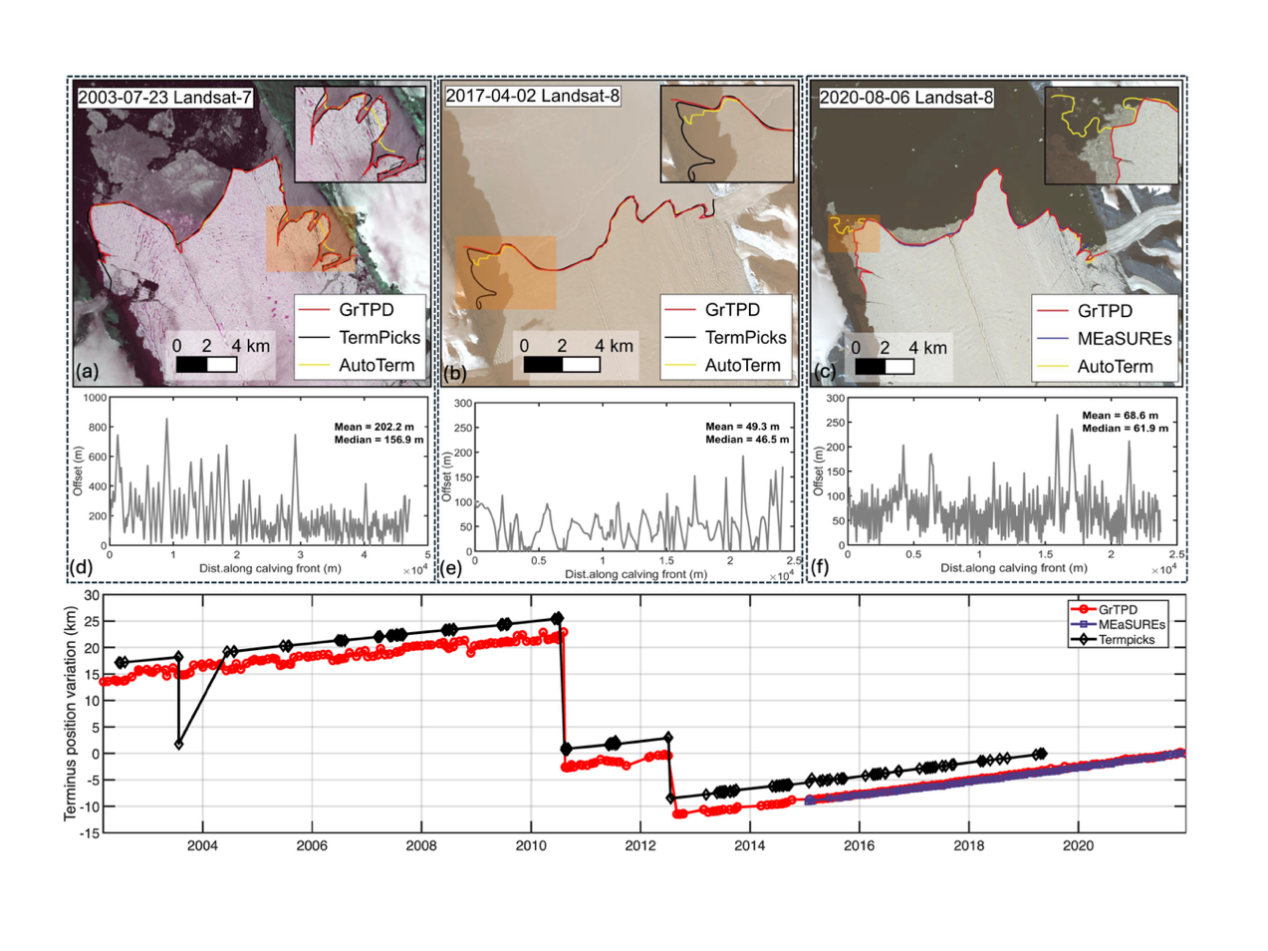Screen dimensions: 1268x951
Task: Click the orange highlighted box in panel (a)
Action: 311,239
